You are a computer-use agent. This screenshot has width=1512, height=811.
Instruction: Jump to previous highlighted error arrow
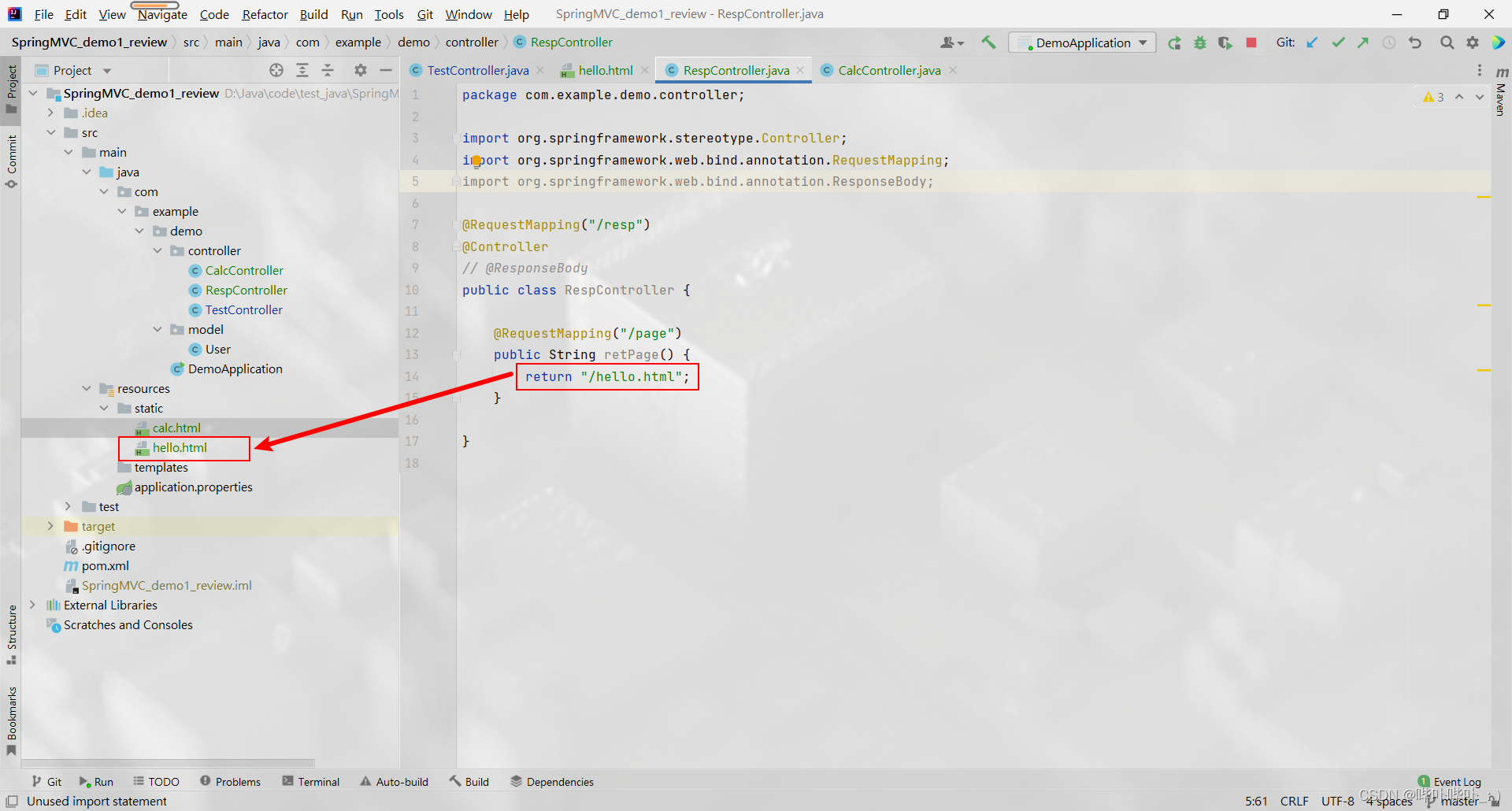tap(1459, 97)
